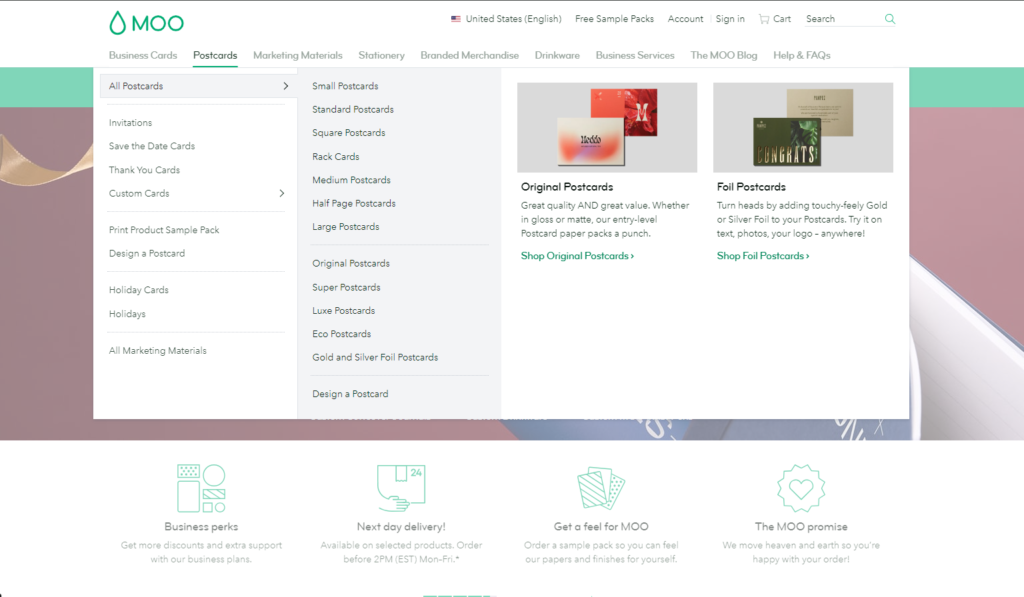The image size is (1024, 597).
Task: Click the US flag region icon
Action: click(x=456, y=19)
